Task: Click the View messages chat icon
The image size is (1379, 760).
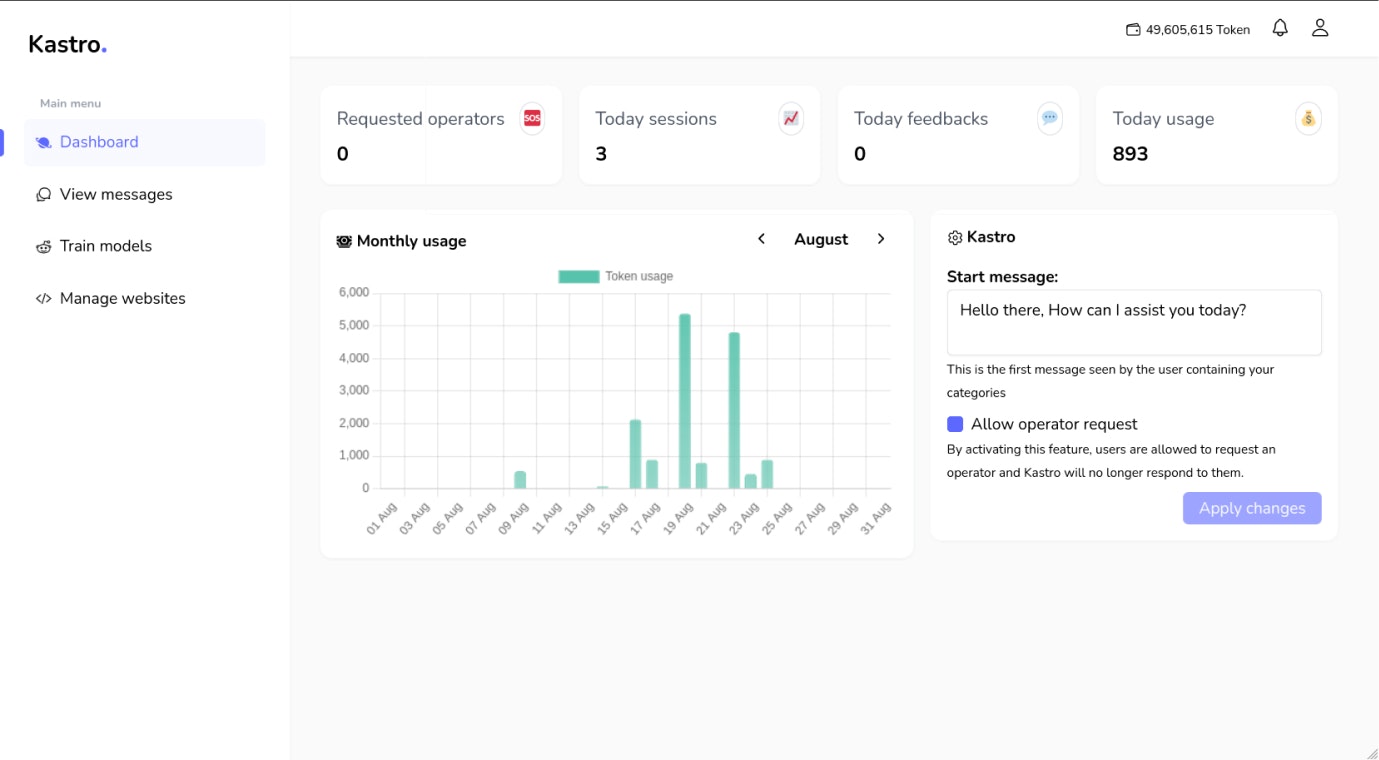Action: [43, 195]
